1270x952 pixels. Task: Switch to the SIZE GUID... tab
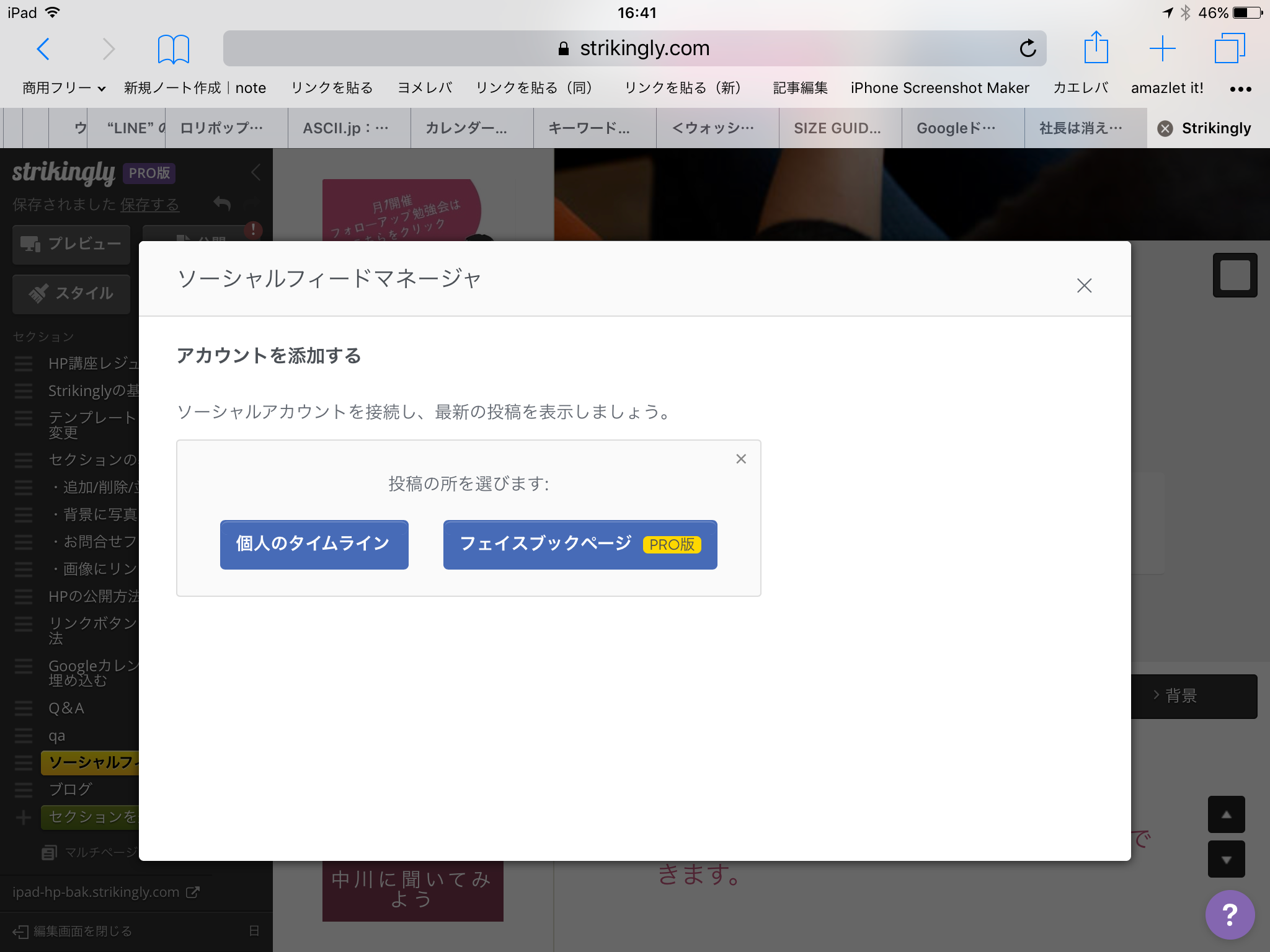(x=837, y=128)
